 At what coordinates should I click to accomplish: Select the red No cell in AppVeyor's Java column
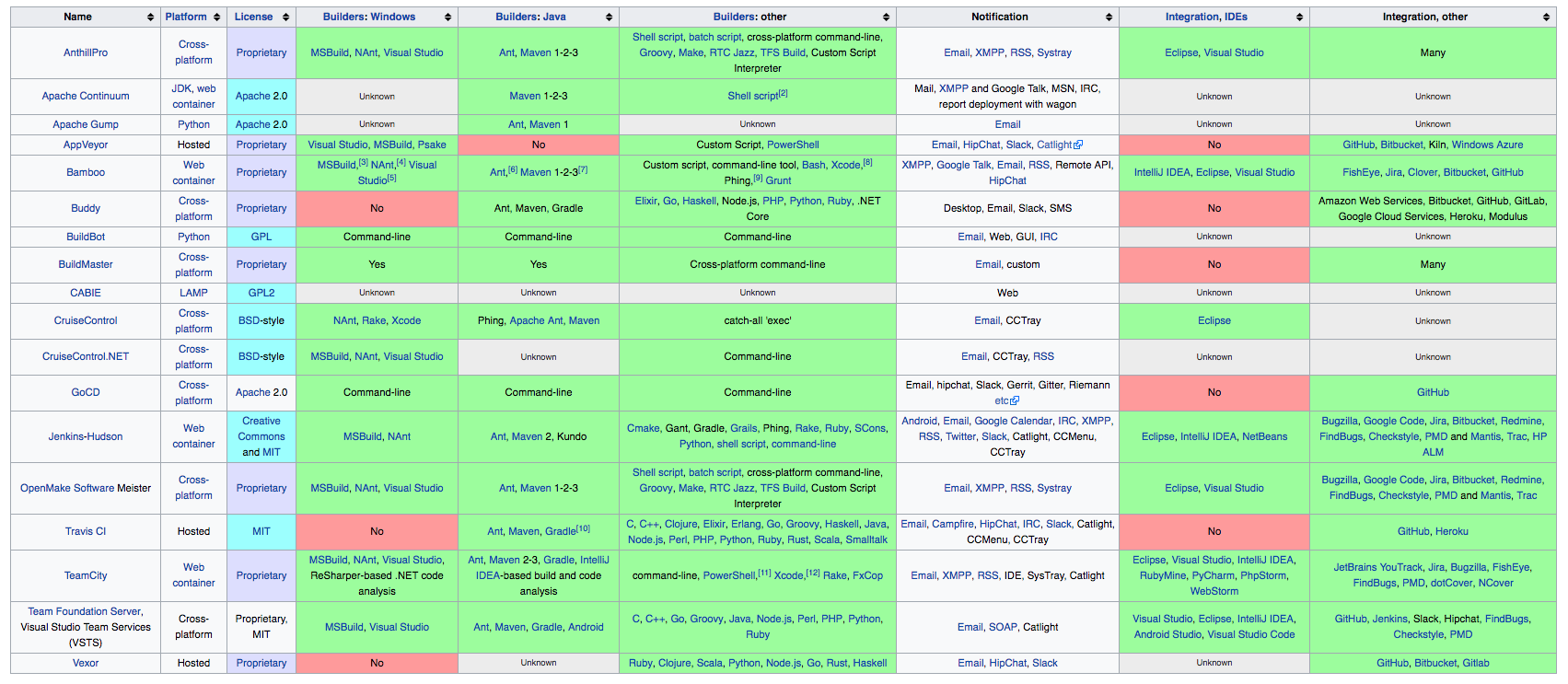pos(539,145)
